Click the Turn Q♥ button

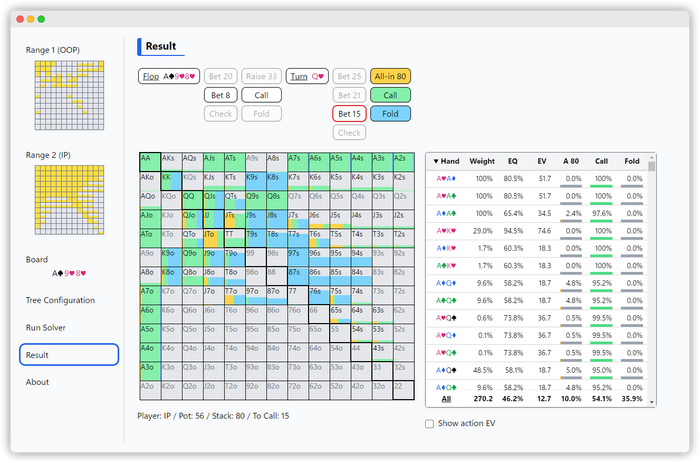(x=307, y=76)
